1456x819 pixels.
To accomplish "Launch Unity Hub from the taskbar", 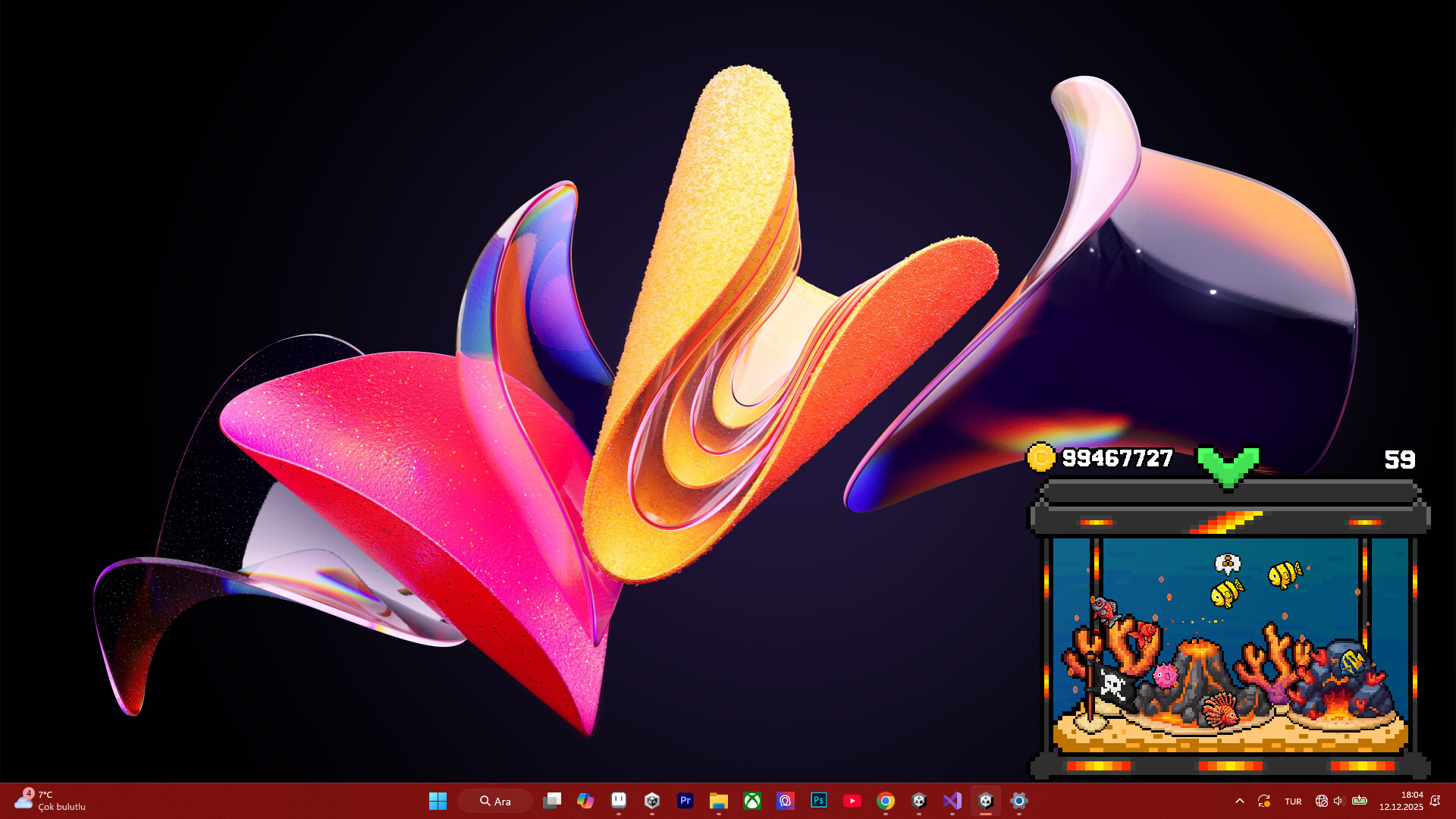I will point(918,801).
